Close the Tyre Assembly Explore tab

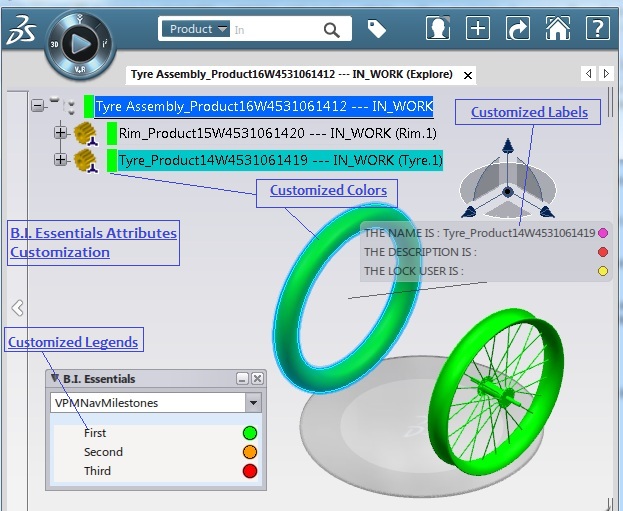coord(468,75)
